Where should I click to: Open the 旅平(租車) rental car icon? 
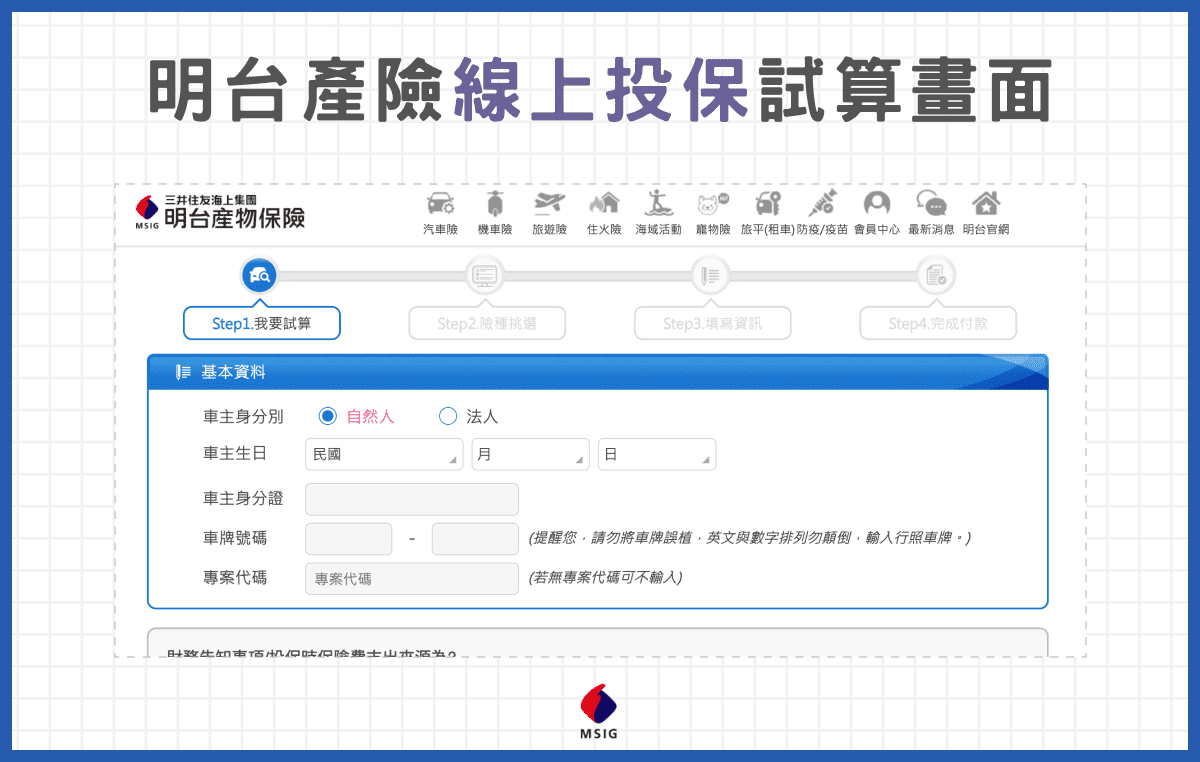pos(767,204)
